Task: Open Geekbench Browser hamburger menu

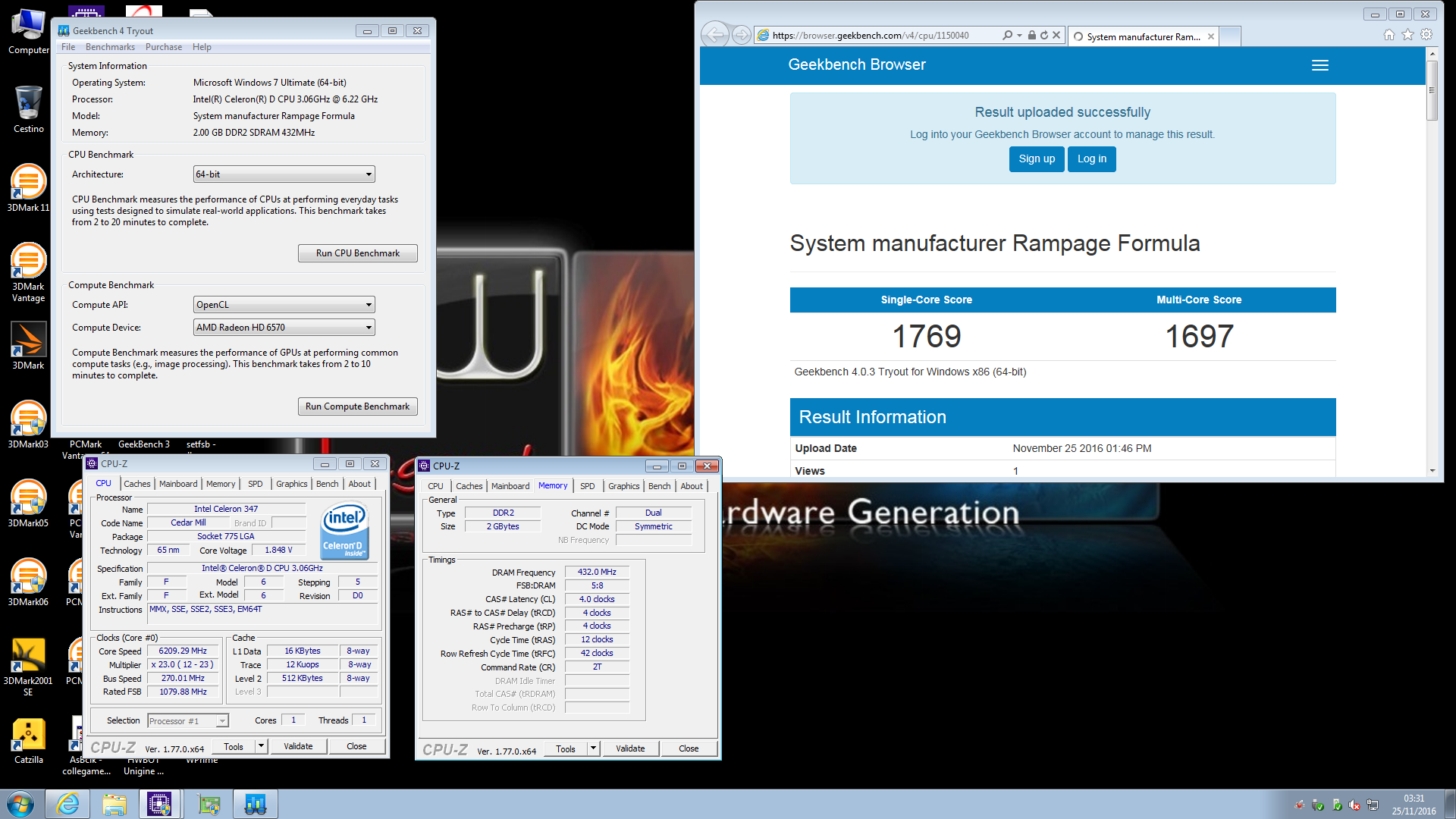Action: pos(1319,65)
